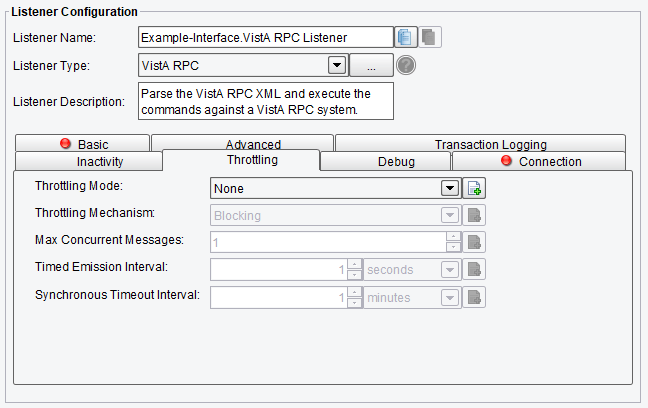The width and height of the screenshot is (648, 408).
Task: Switch to the Basic tab
Action: tap(83, 143)
